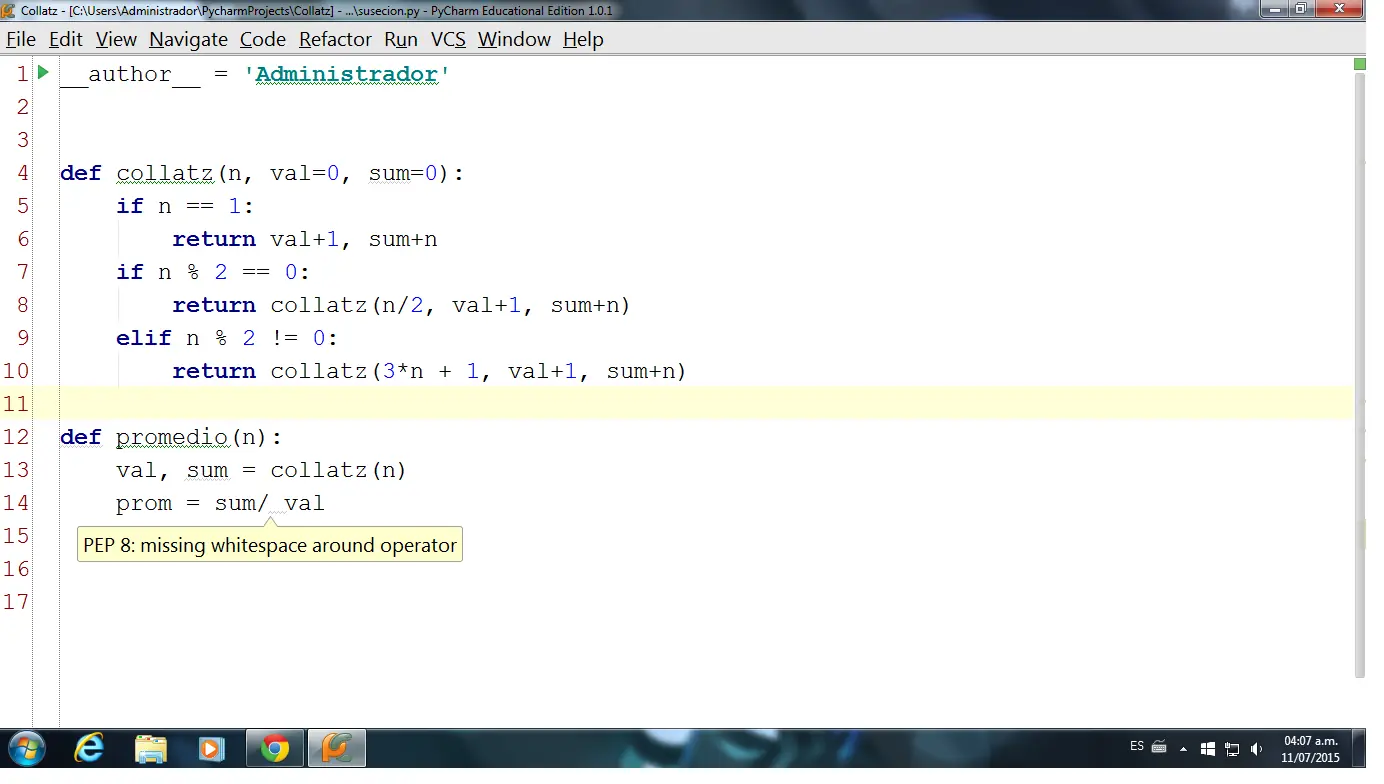Click the keyboard layout icon in the tray
The height and width of the screenshot is (784, 1384).
coord(1159,747)
